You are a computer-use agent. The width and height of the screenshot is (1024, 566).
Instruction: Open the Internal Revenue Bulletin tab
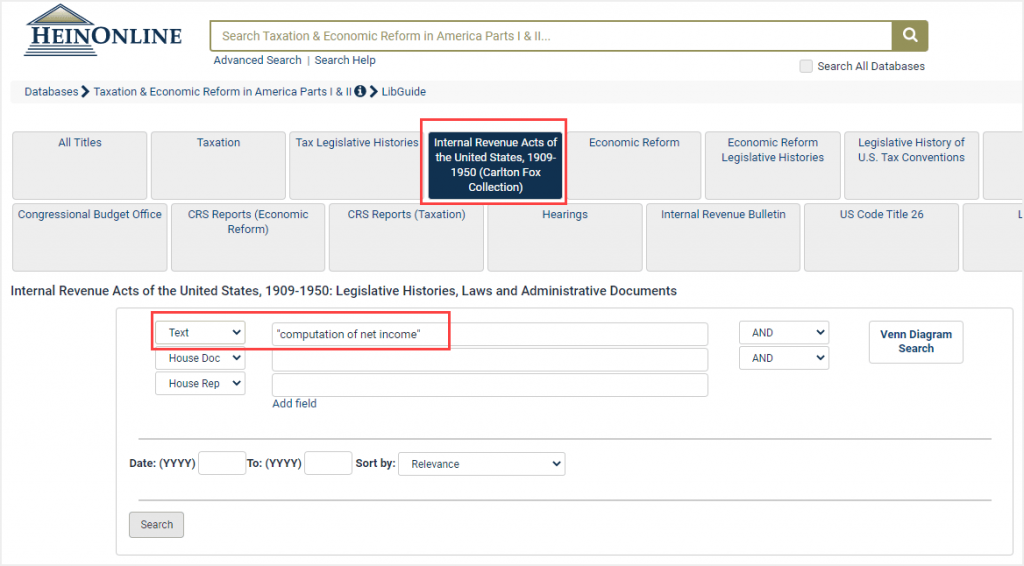[723, 237]
